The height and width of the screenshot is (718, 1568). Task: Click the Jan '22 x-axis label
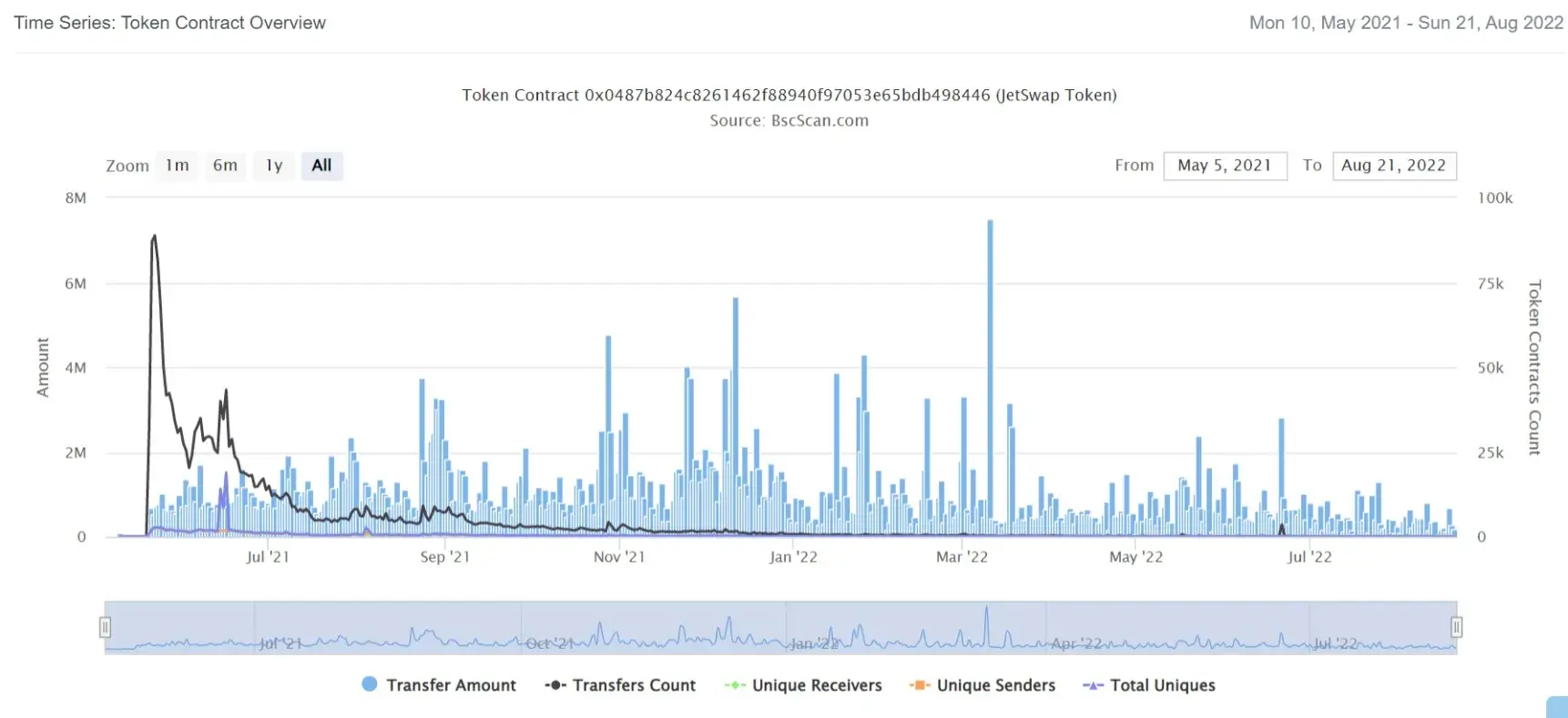793,557
